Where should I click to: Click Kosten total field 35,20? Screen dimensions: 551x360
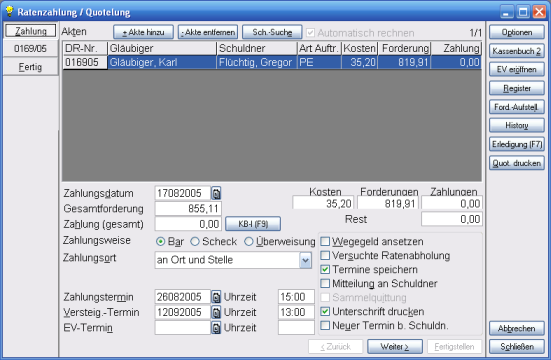click(x=323, y=203)
